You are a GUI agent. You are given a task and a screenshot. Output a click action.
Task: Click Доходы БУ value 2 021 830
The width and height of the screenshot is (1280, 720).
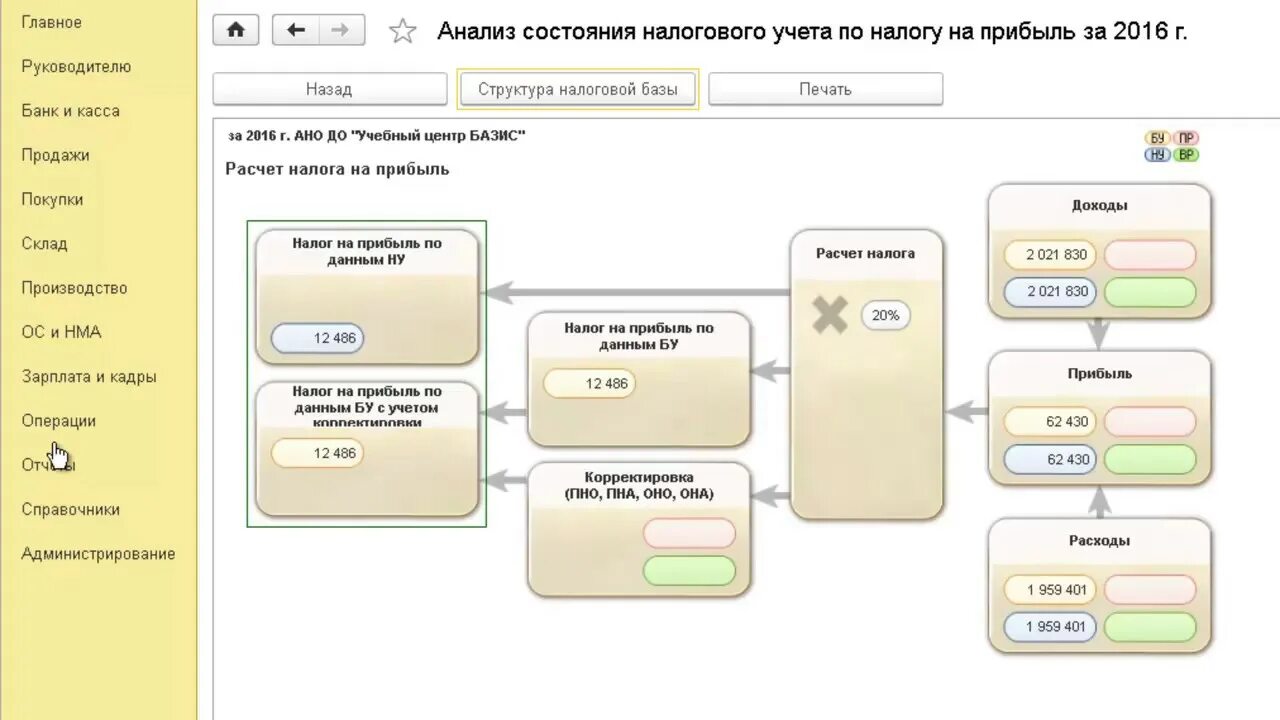1050,255
